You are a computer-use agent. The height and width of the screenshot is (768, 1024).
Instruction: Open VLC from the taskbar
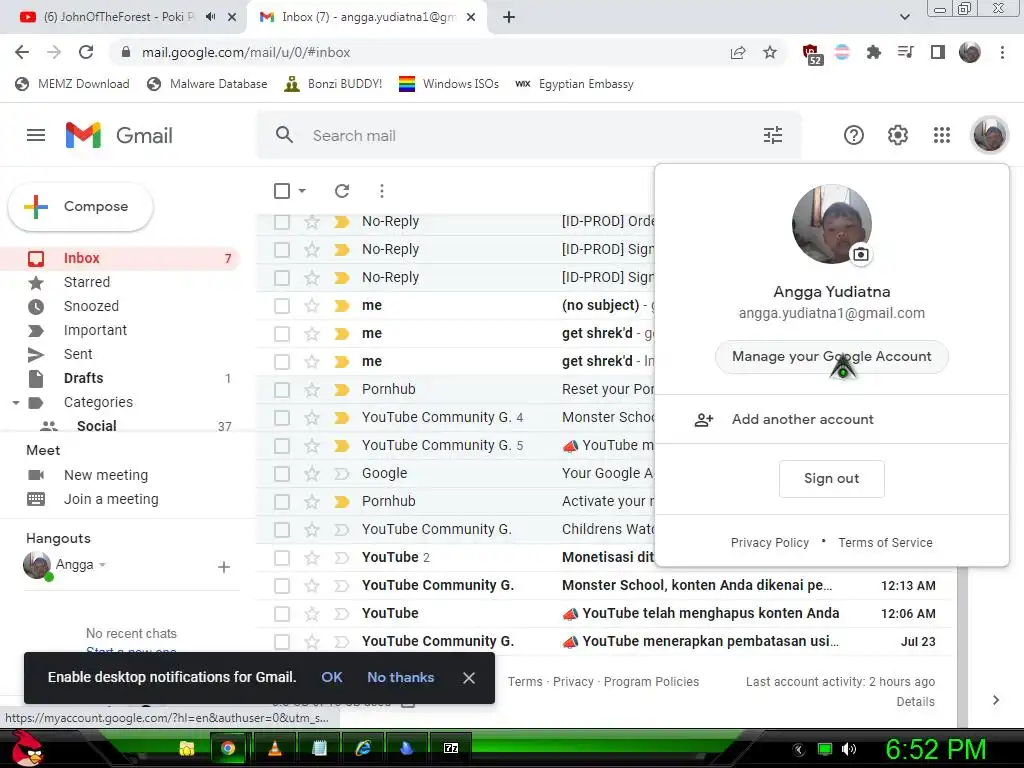[274, 748]
